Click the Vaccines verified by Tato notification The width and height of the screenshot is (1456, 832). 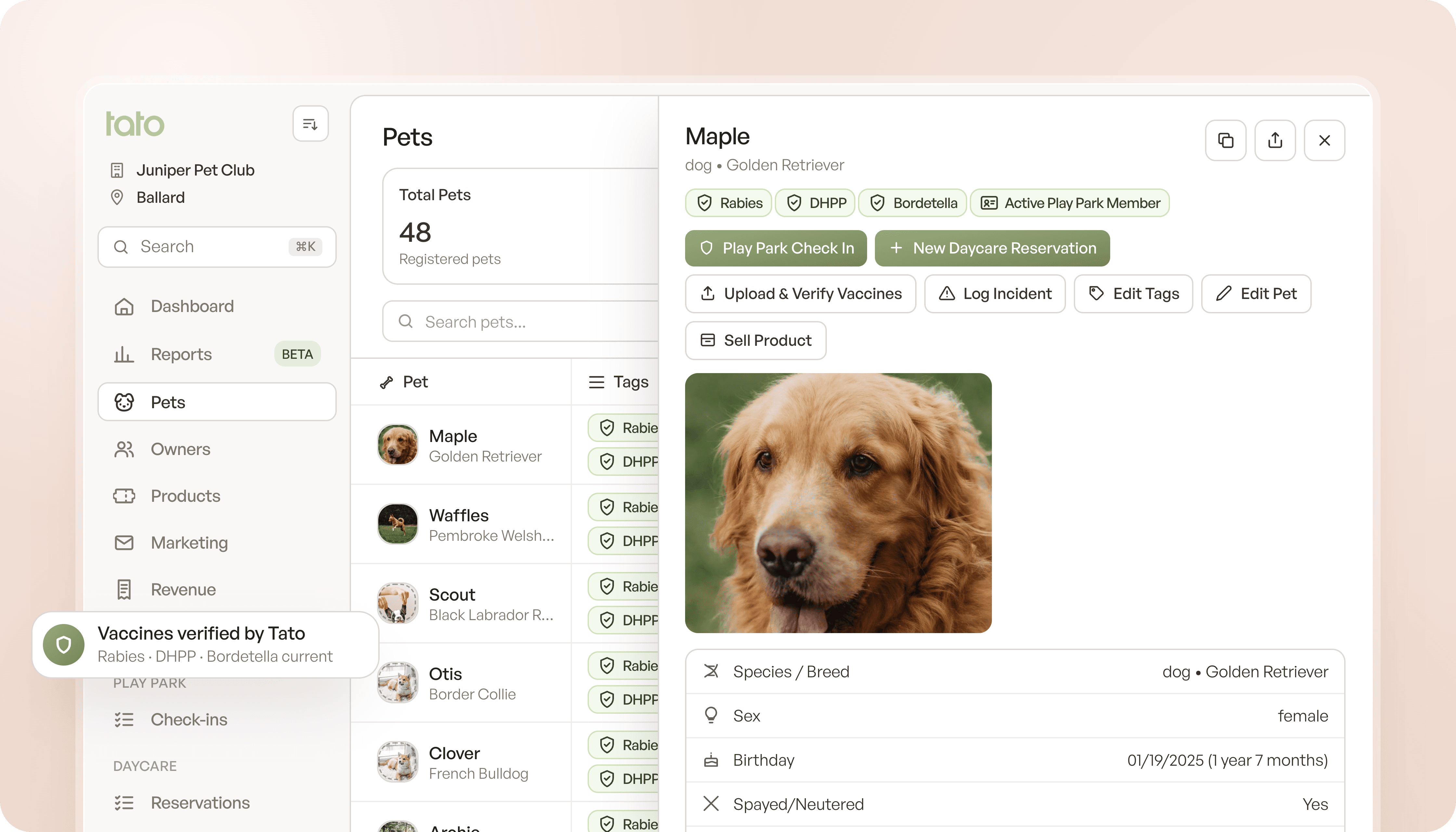[206, 644]
